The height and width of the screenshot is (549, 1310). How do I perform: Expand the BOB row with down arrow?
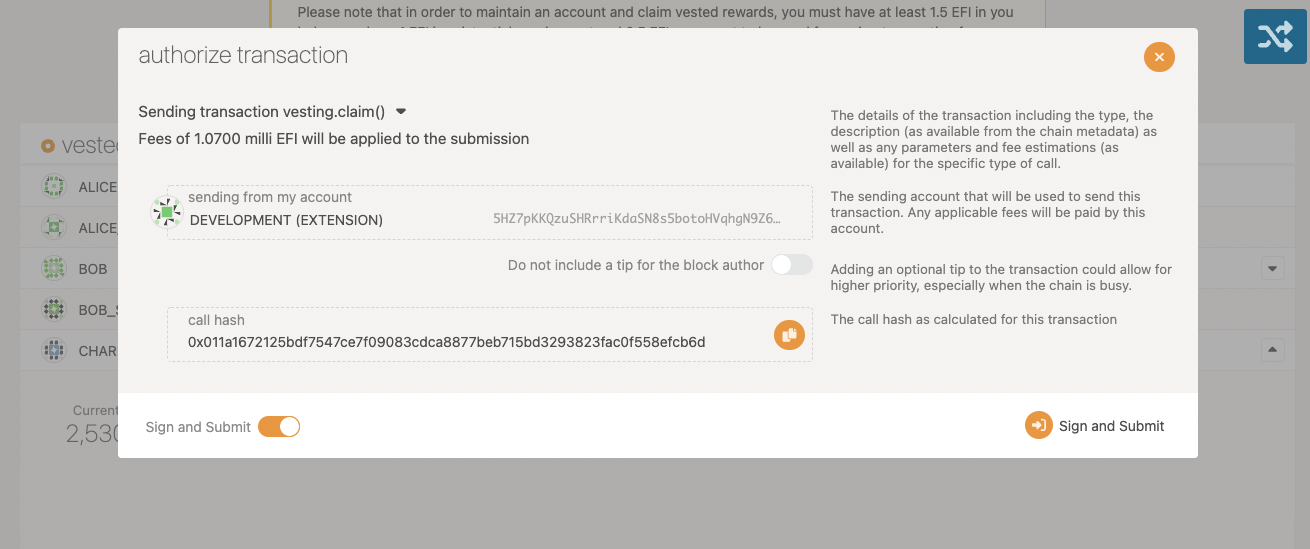[x=1273, y=269]
